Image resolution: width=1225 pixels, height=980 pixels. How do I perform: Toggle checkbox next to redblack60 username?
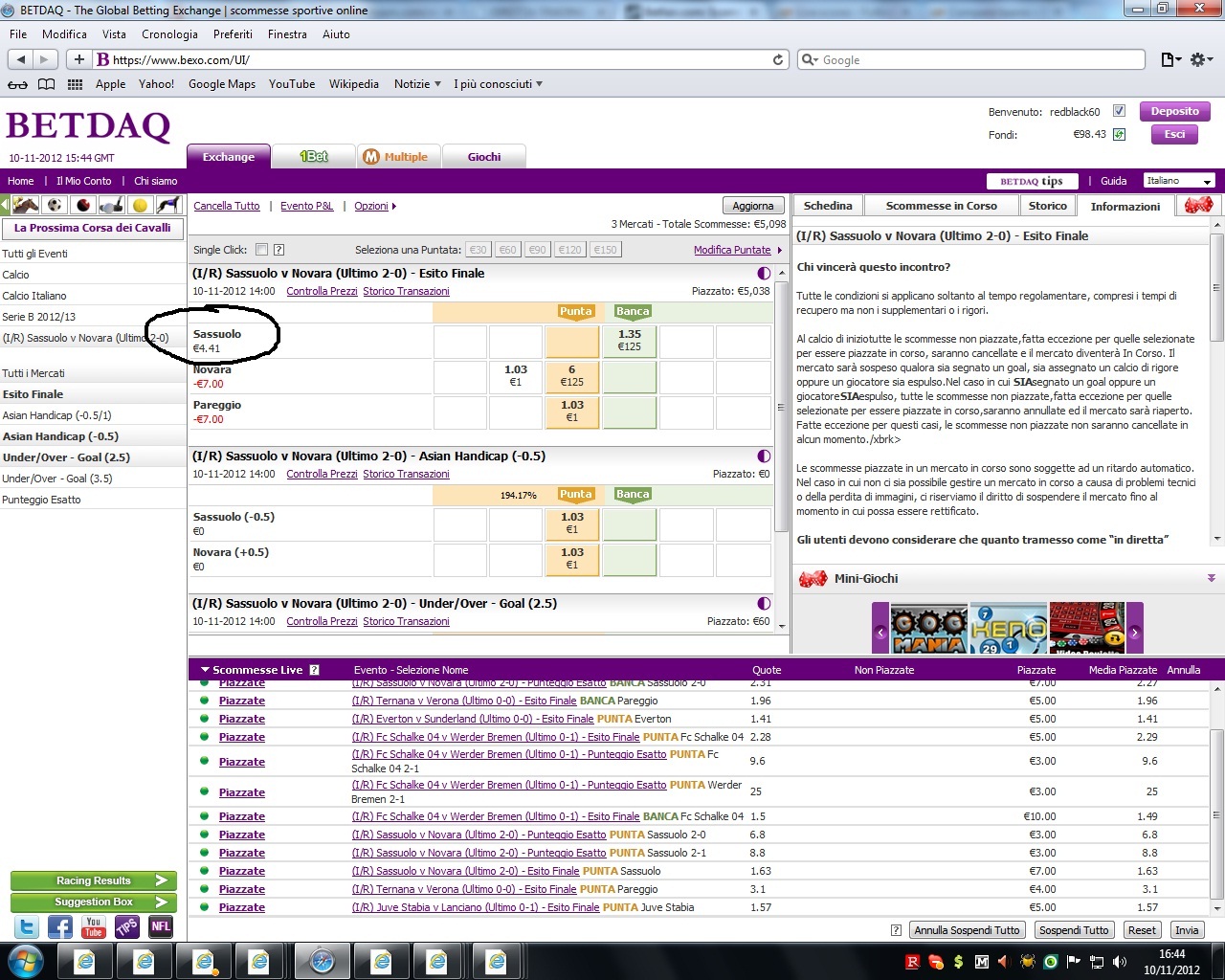pyautogui.click(x=1119, y=111)
